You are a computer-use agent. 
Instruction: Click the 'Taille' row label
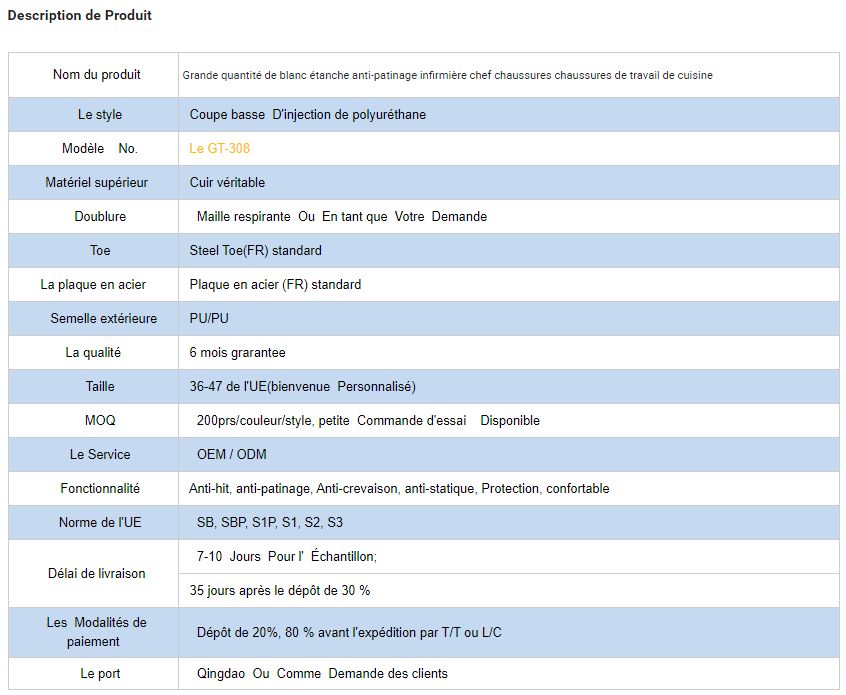pos(100,386)
